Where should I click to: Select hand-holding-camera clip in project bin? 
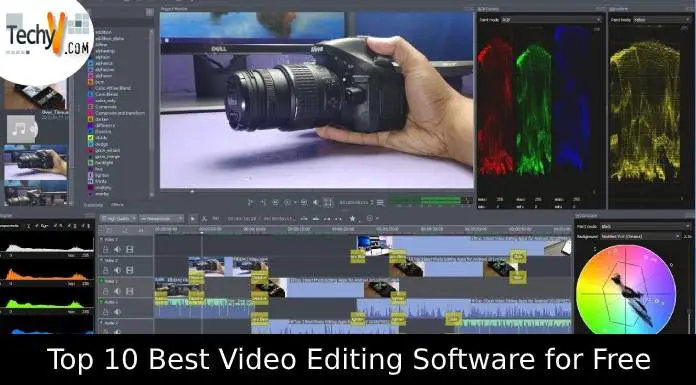click(36, 163)
